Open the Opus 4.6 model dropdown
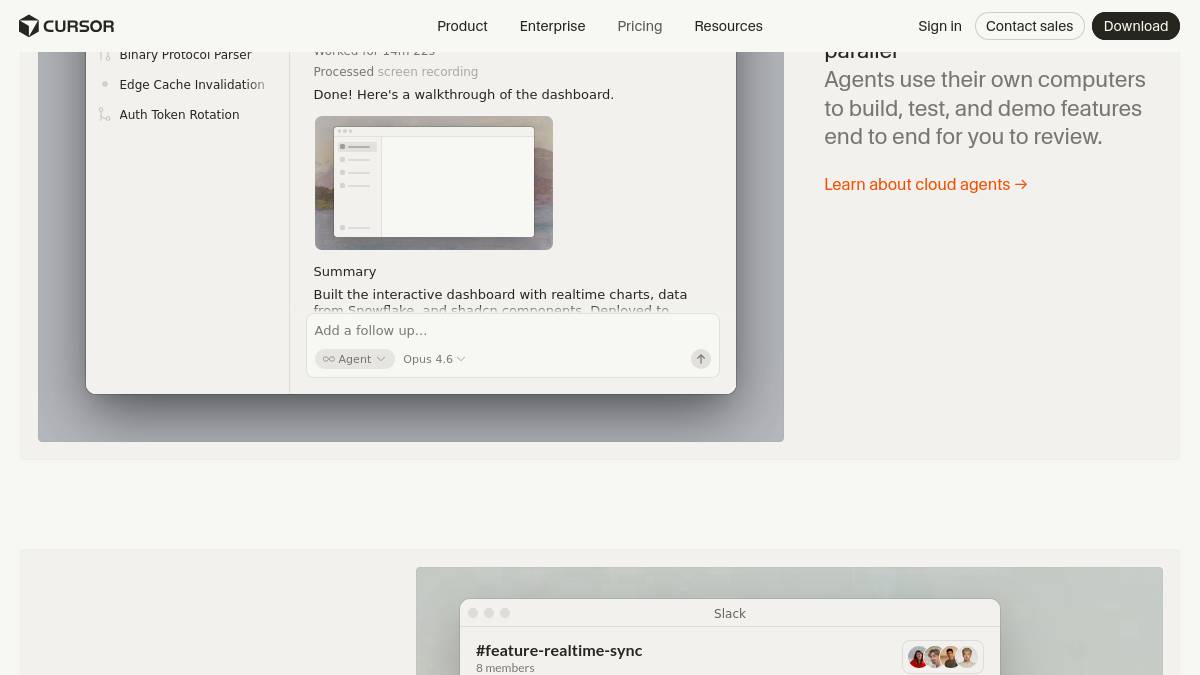 coord(434,359)
